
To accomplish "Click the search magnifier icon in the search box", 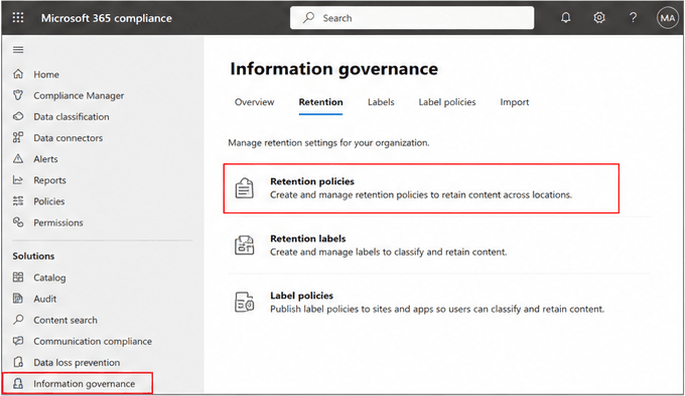I will click(309, 17).
